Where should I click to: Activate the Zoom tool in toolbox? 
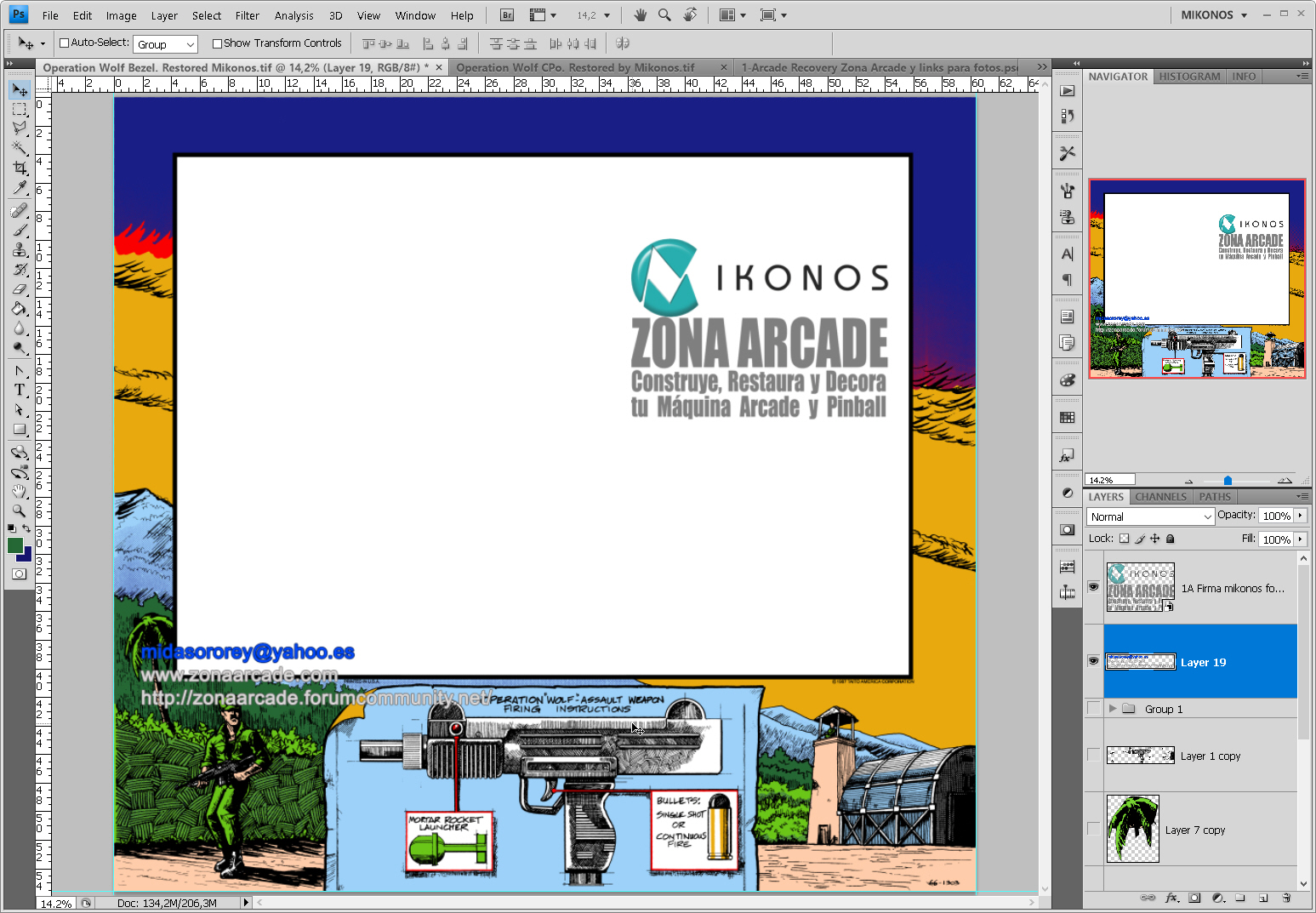click(x=20, y=511)
